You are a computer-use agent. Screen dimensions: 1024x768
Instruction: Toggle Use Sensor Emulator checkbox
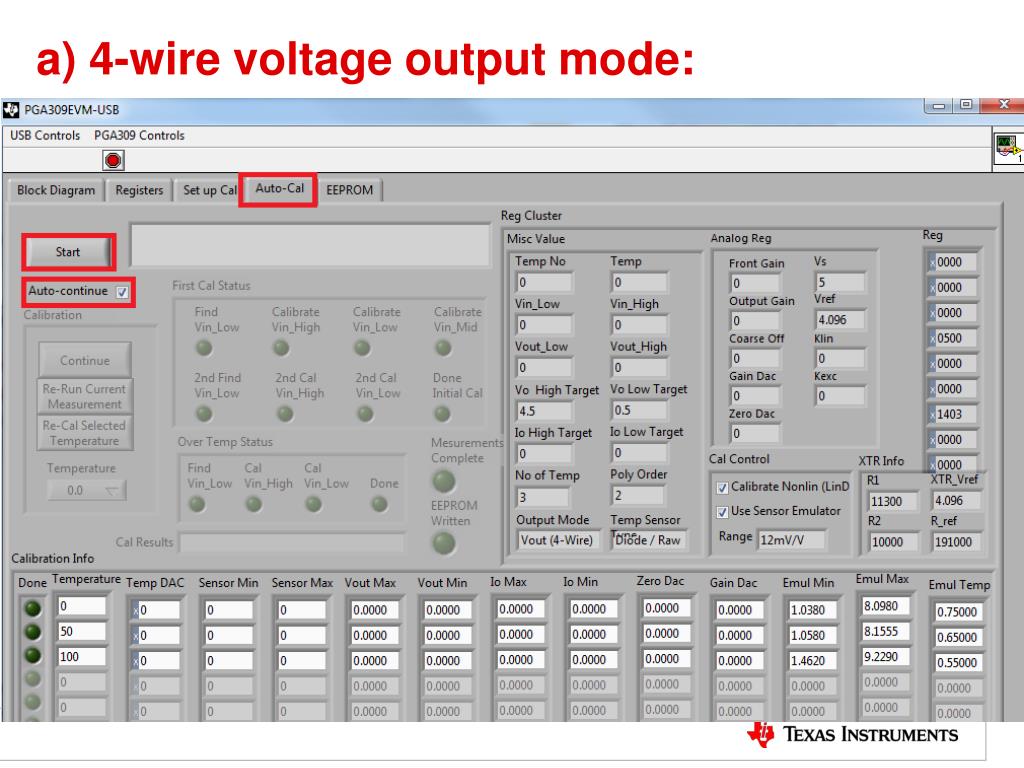coord(722,512)
